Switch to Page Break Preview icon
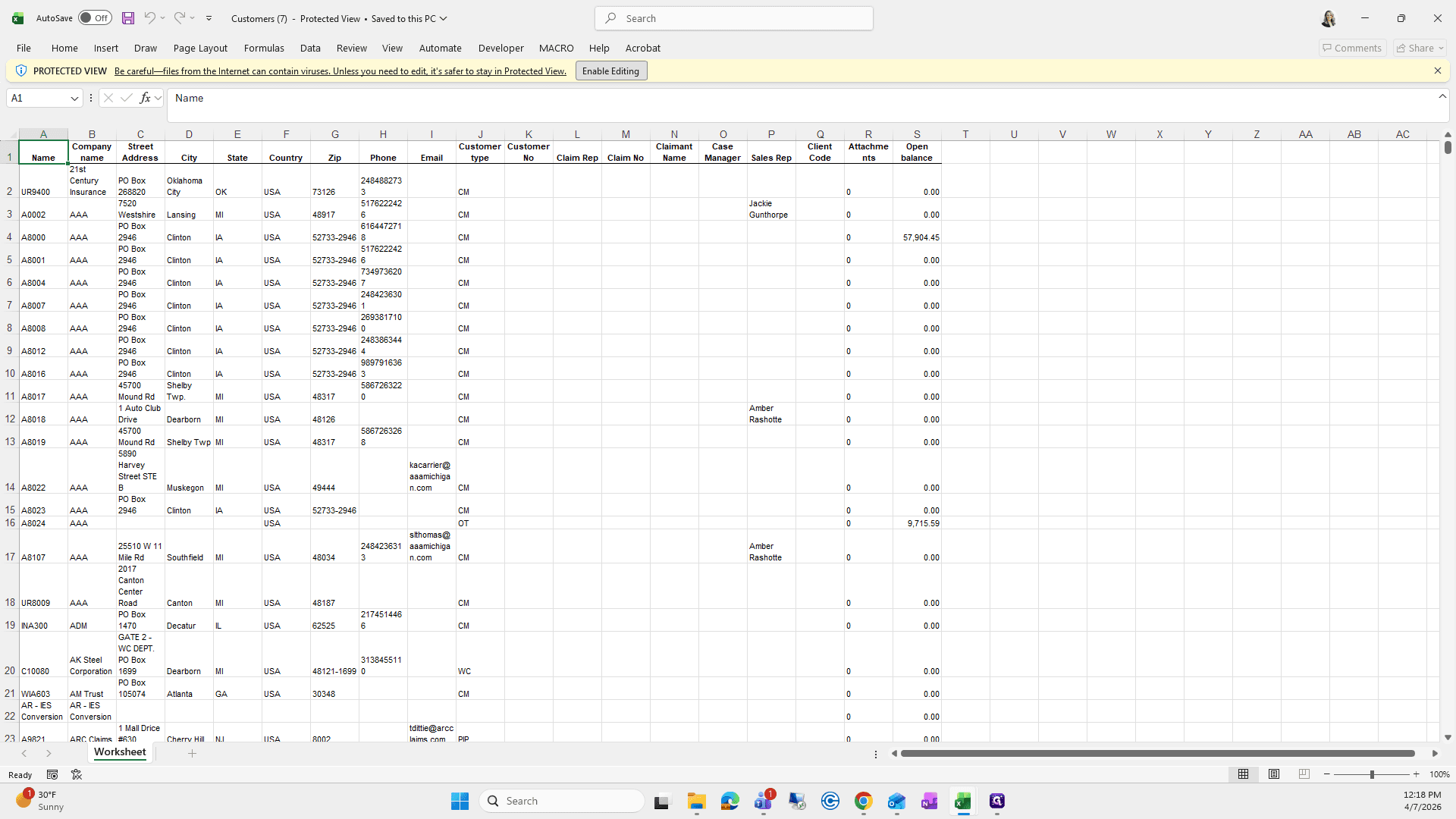1456x819 pixels. (1304, 774)
